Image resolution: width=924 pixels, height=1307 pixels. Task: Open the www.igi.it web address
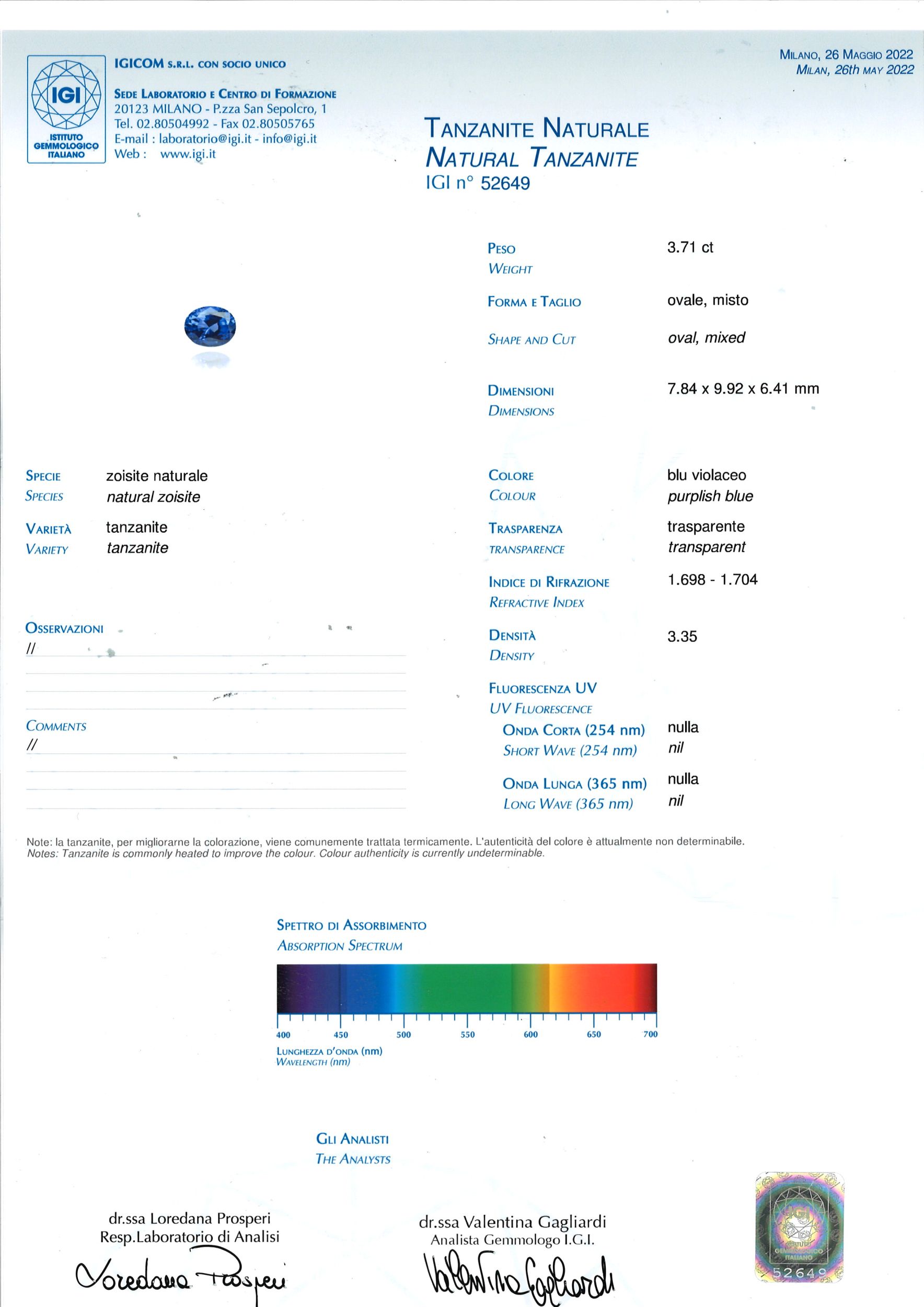coord(188,154)
